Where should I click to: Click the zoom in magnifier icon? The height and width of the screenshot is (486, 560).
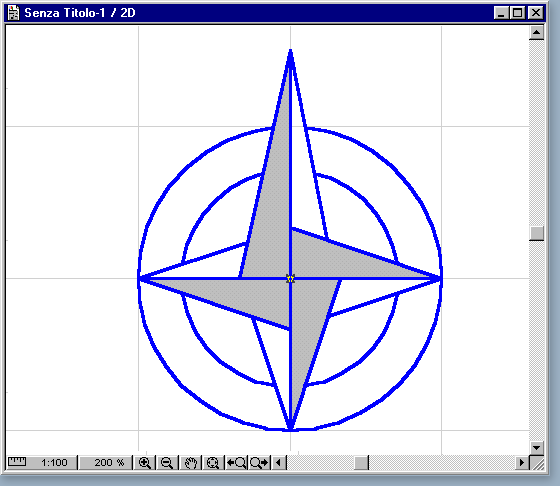pyautogui.click(x=144, y=463)
